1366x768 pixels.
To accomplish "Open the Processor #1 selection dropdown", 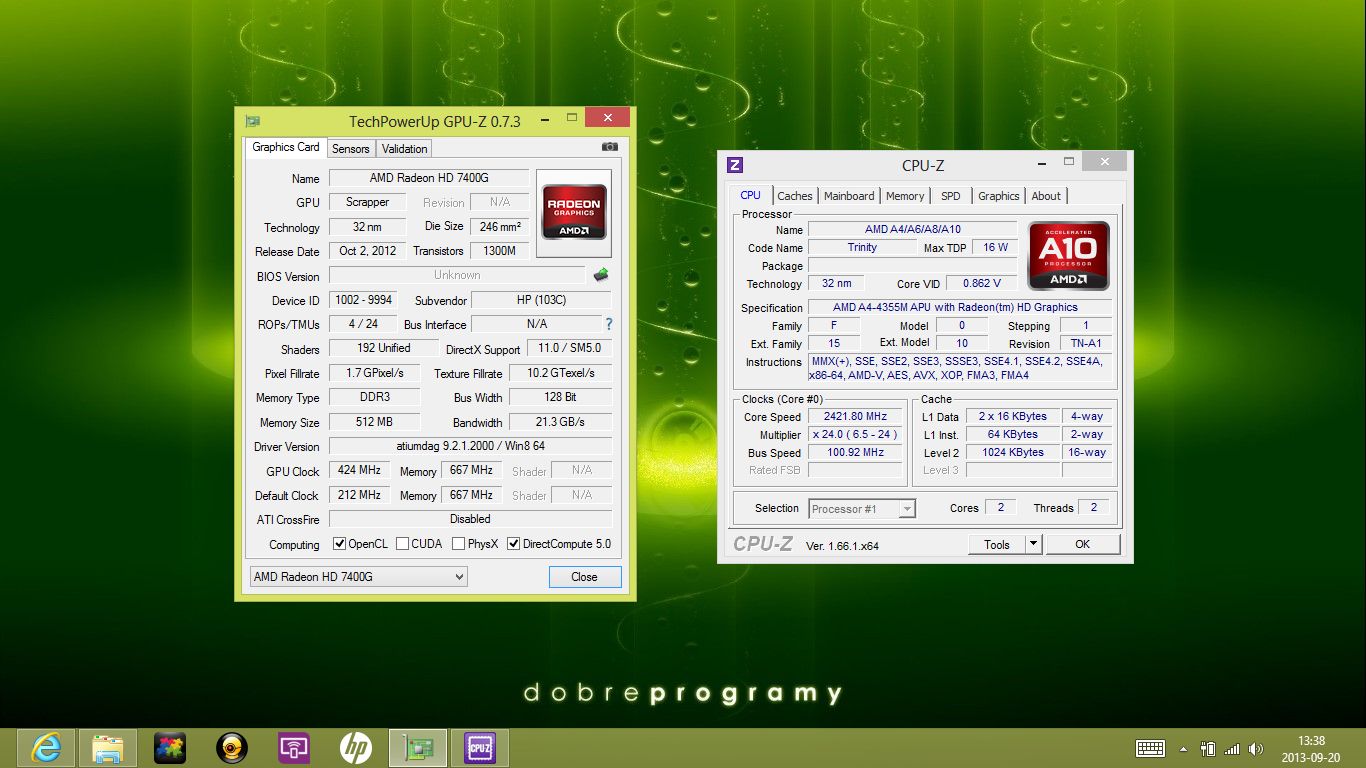I will (862, 509).
